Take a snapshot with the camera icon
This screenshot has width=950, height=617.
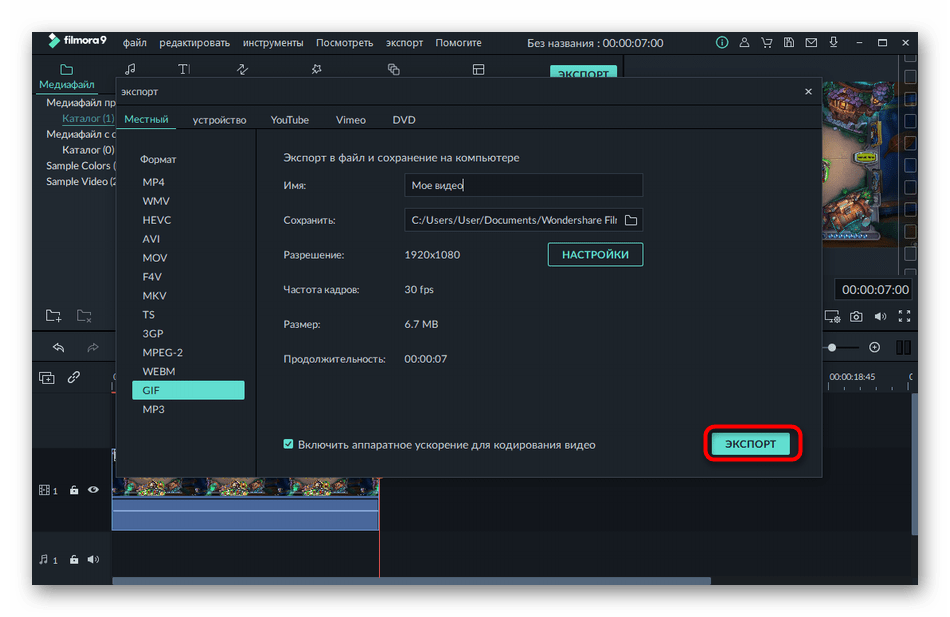tap(856, 317)
